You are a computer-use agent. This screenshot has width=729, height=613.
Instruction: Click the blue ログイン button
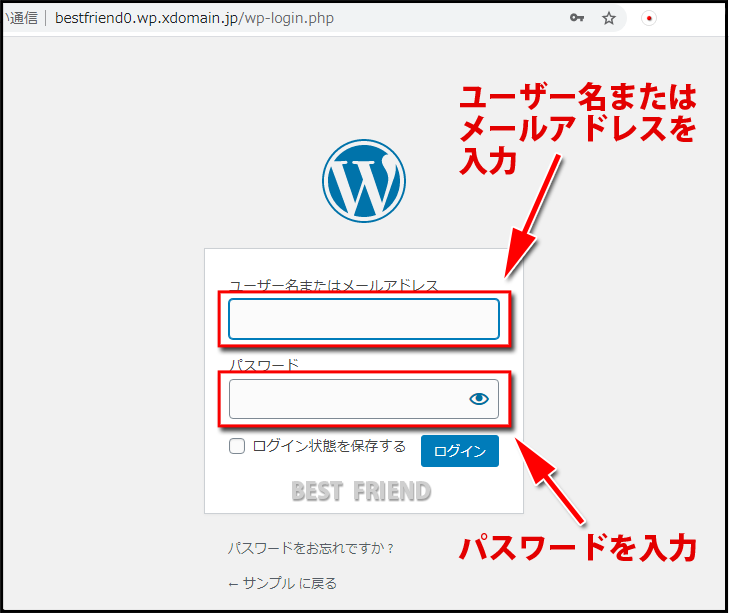coord(460,451)
